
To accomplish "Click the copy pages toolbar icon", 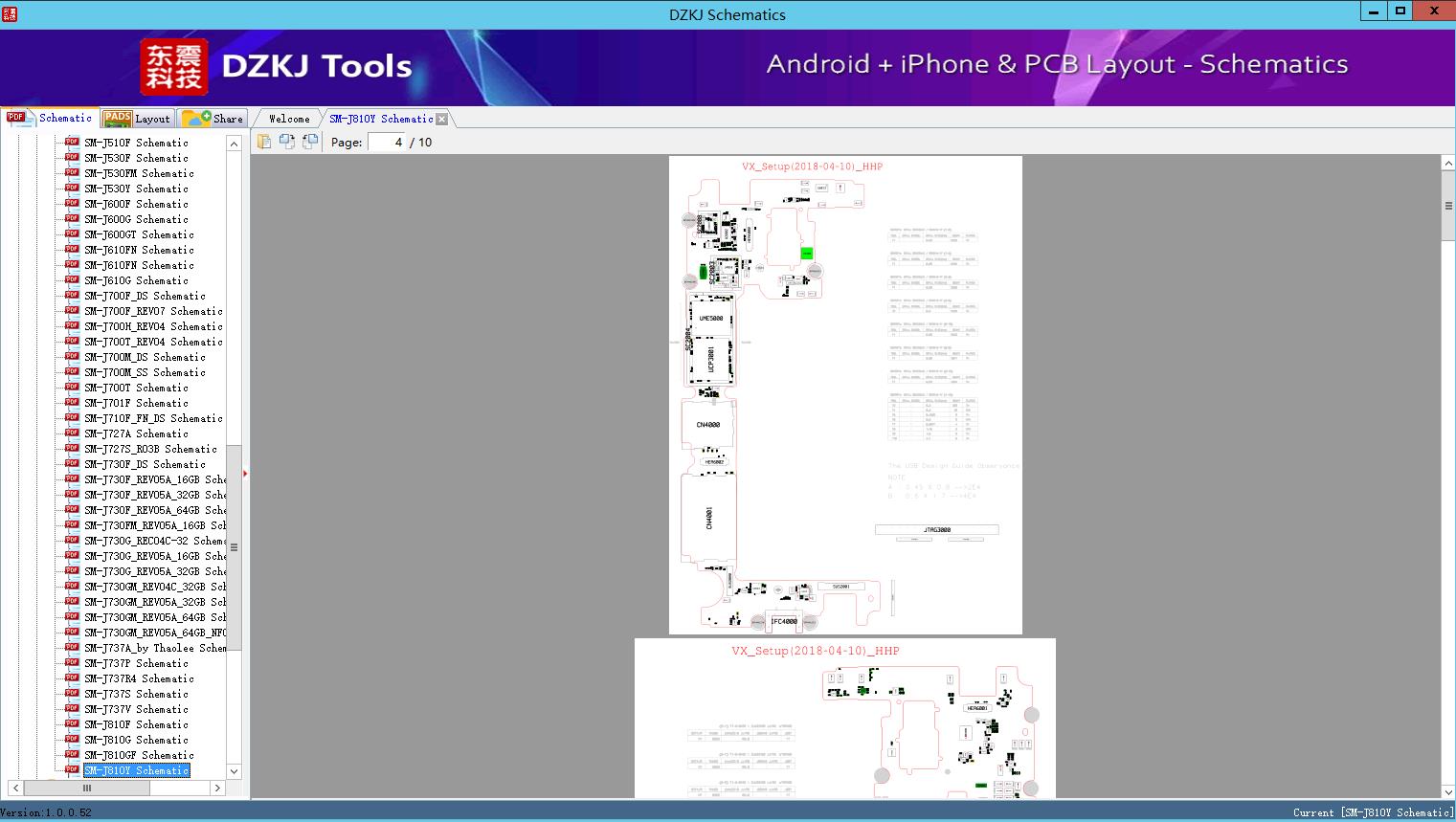I will (263, 142).
